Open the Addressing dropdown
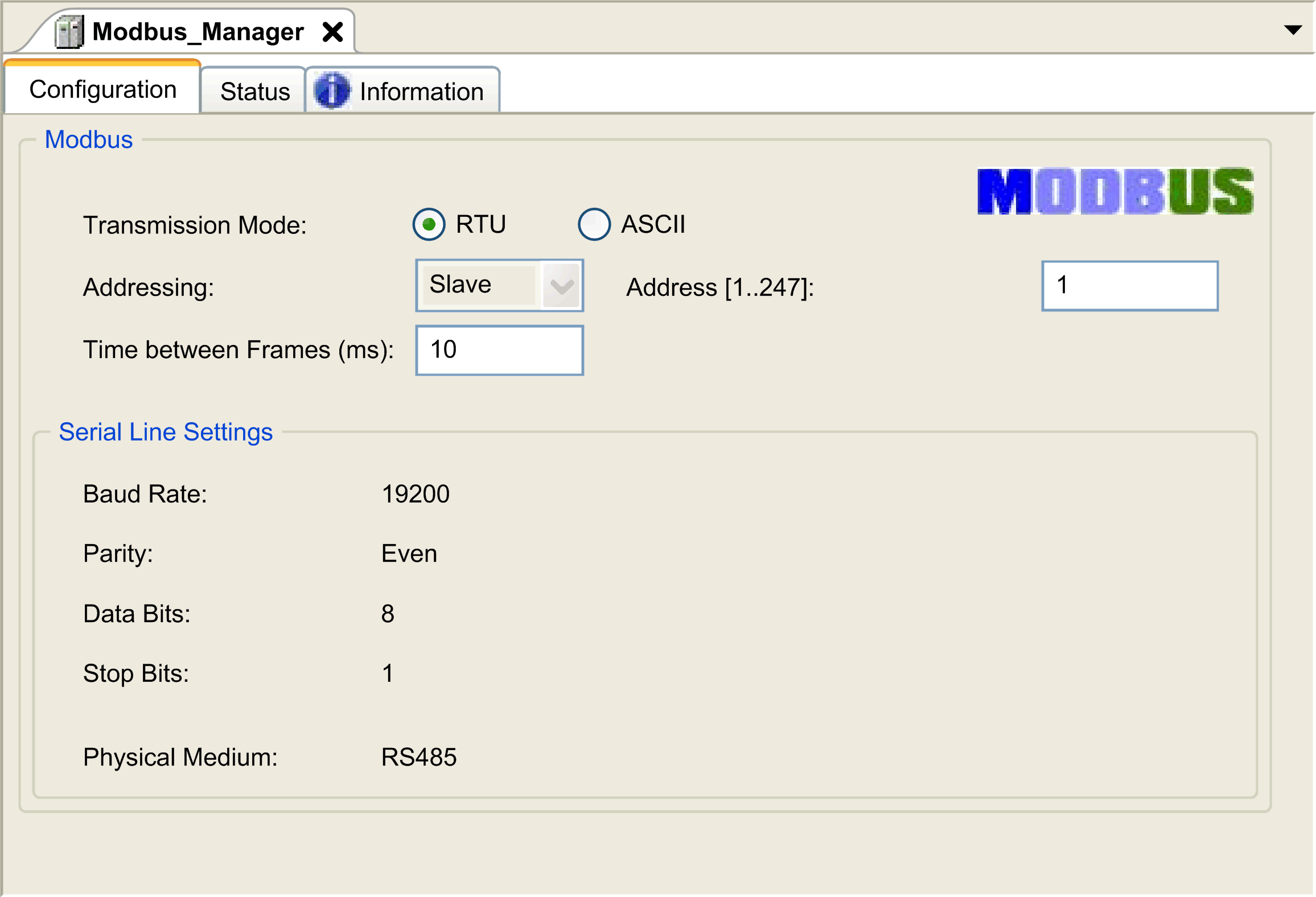This screenshot has width=1316, height=897. pyautogui.click(x=498, y=285)
